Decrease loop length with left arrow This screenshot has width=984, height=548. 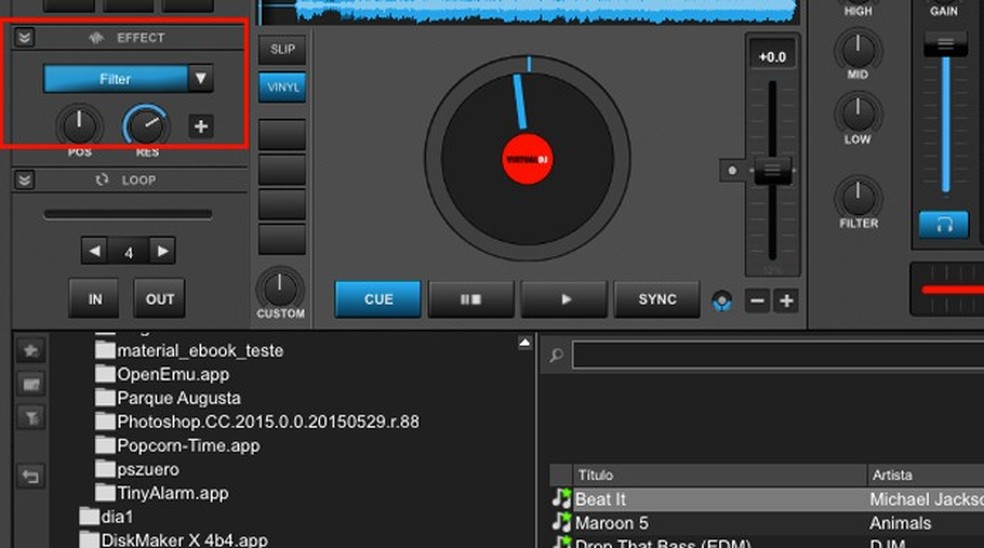[x=94, y=251]
